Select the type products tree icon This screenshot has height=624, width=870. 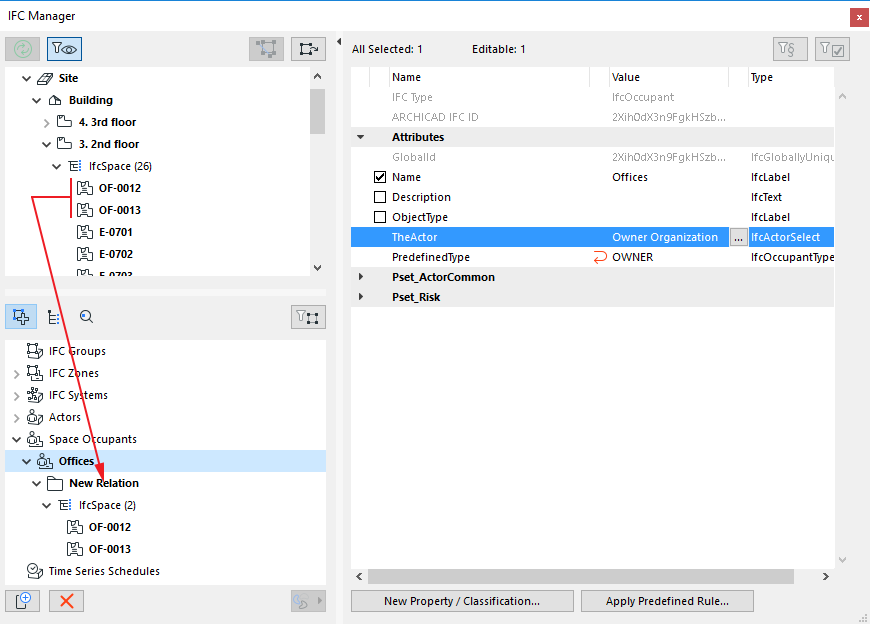click(54, 317)
